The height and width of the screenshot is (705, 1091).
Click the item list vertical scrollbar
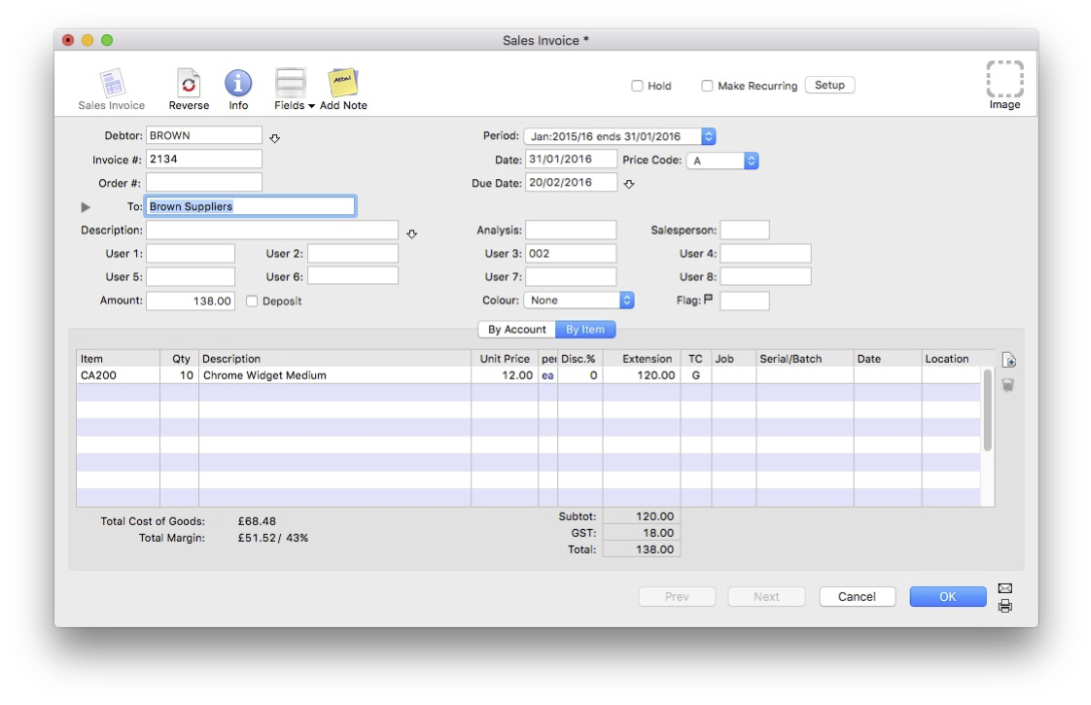click(x=987, y=410)
